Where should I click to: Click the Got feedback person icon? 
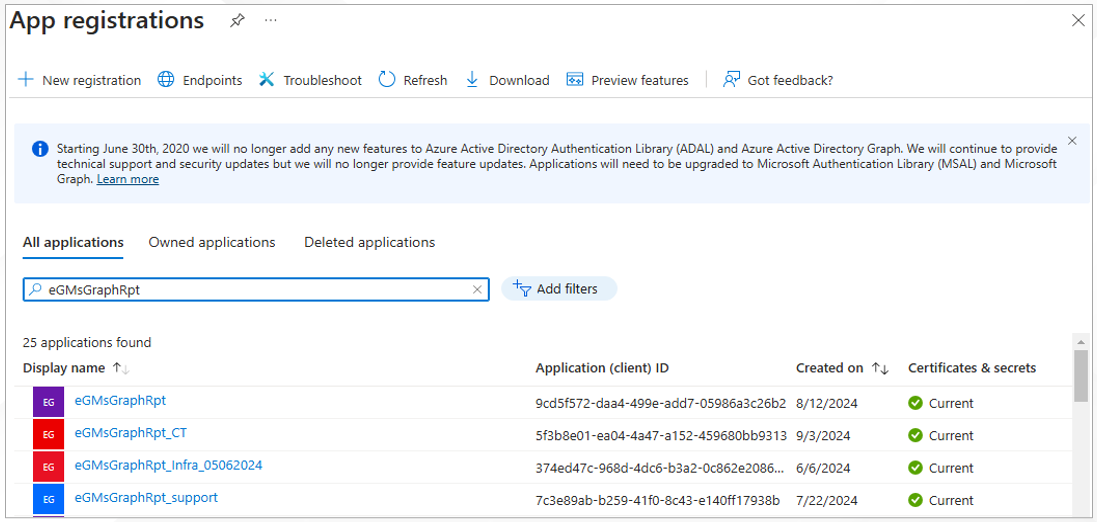[x=731, y=80]
